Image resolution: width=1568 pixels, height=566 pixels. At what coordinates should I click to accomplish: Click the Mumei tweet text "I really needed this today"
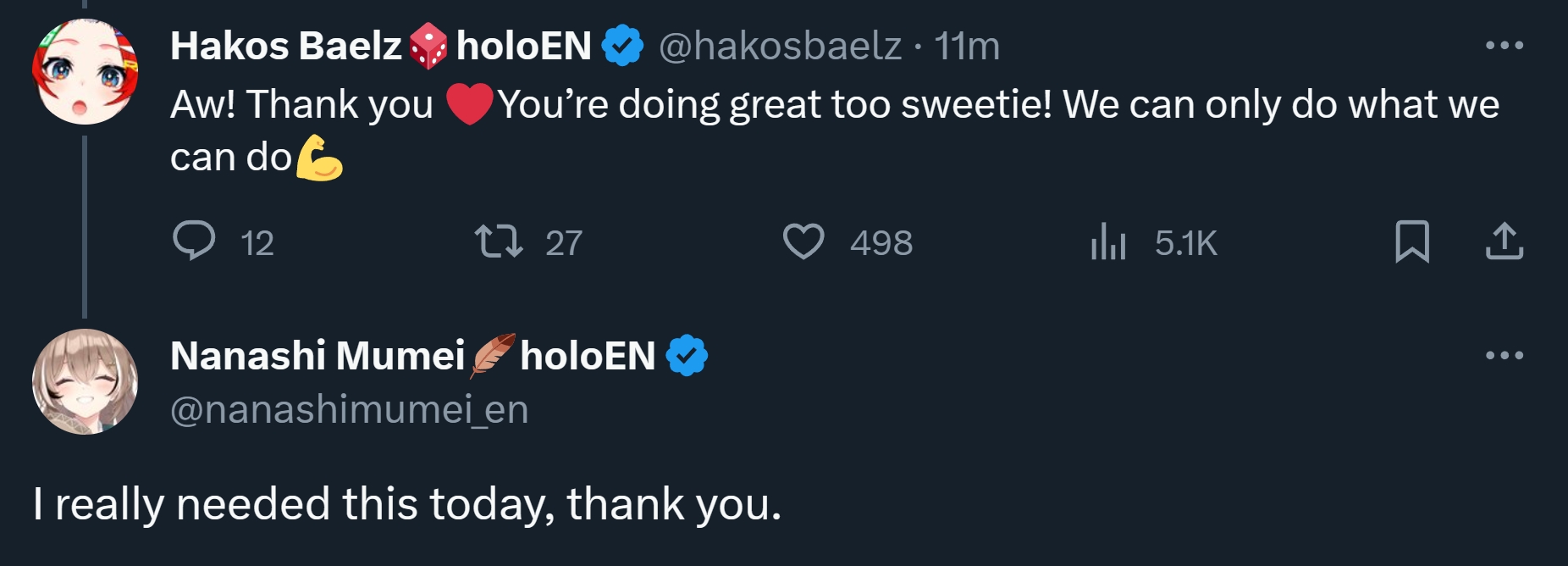[406, 504]
